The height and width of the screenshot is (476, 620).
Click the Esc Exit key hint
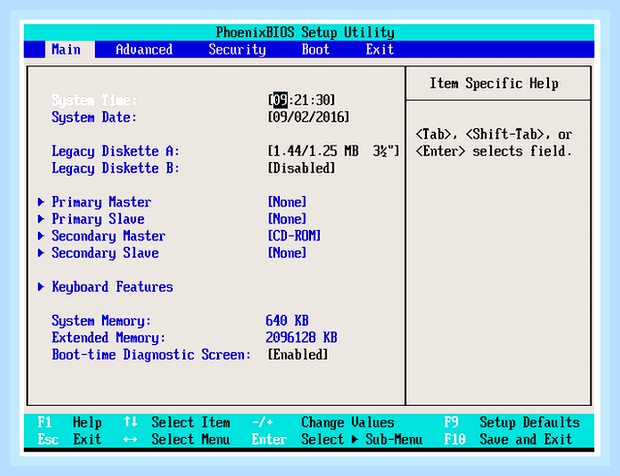(x=70, y=440)
